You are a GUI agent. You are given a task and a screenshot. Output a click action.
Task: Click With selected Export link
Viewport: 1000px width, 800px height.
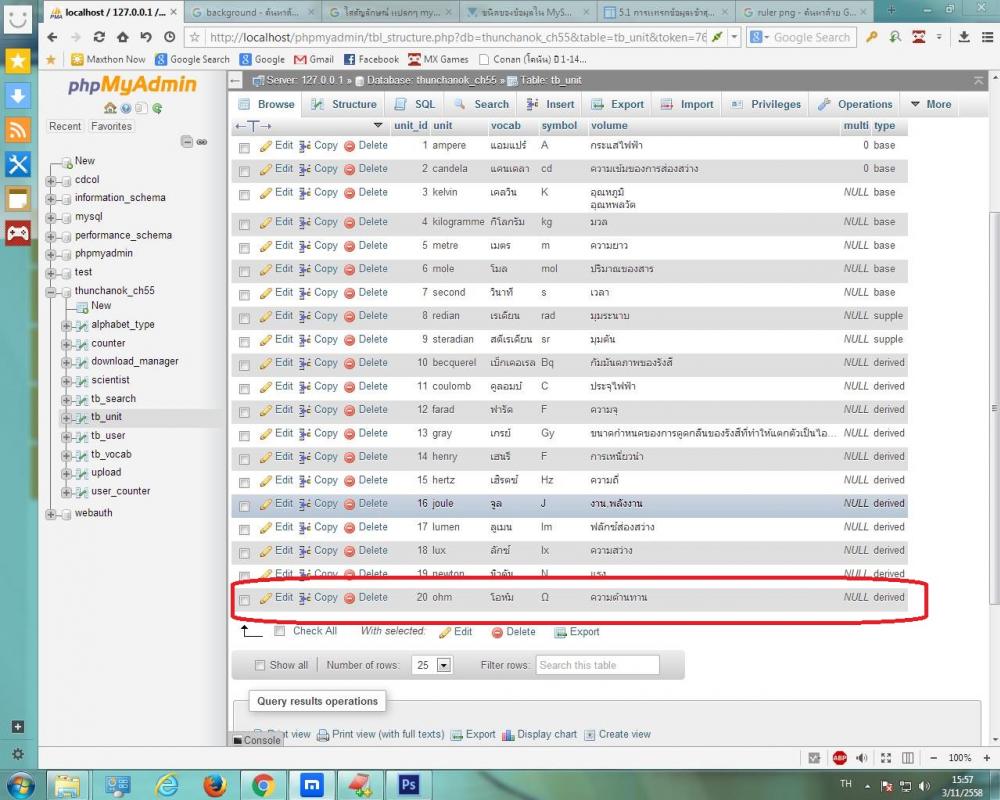point(577,632)
